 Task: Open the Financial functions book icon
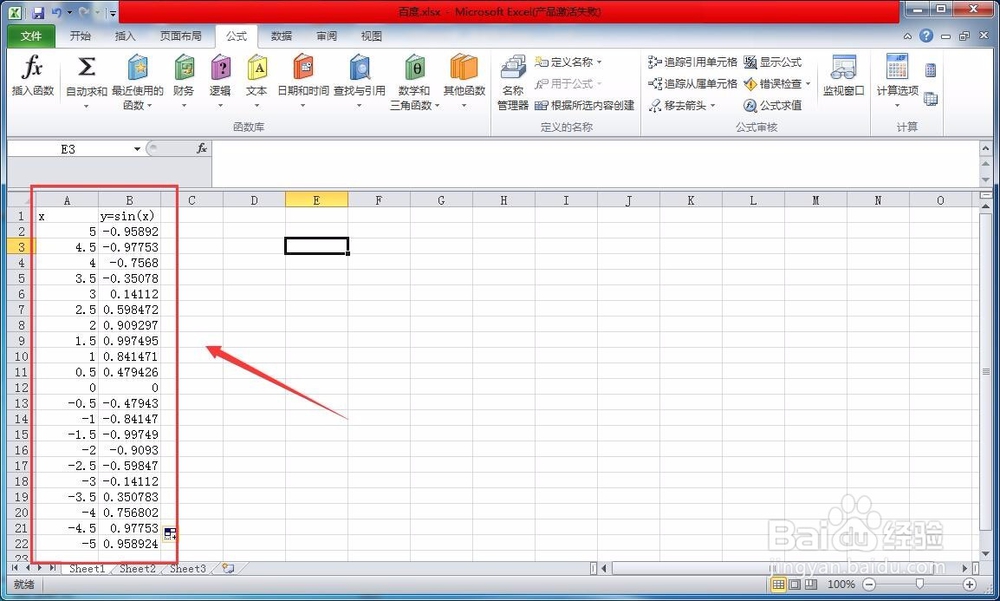(x=184, y=68)
